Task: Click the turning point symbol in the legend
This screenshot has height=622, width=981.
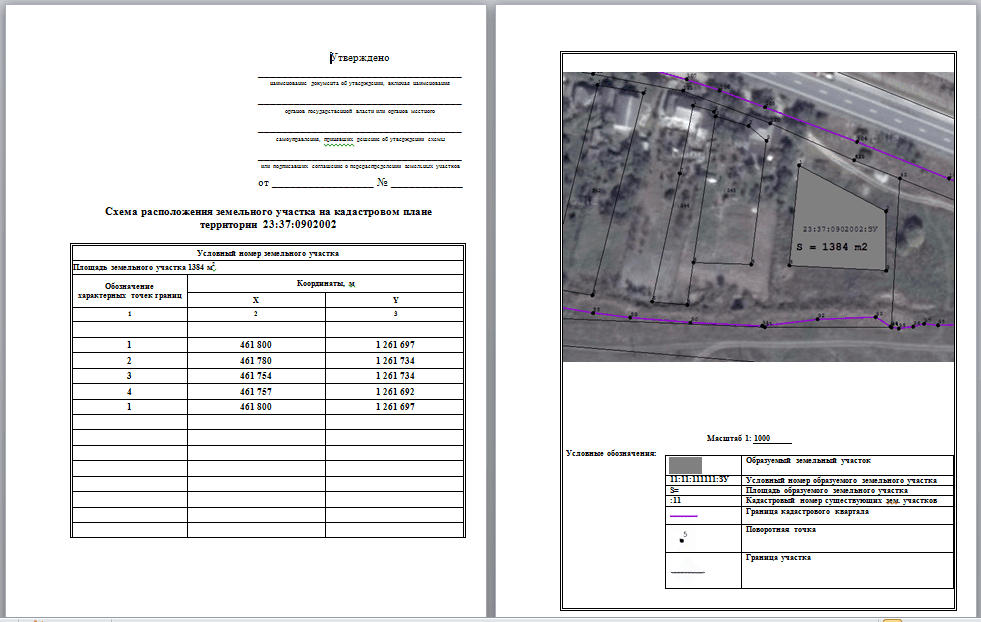Action: [682, 539]
